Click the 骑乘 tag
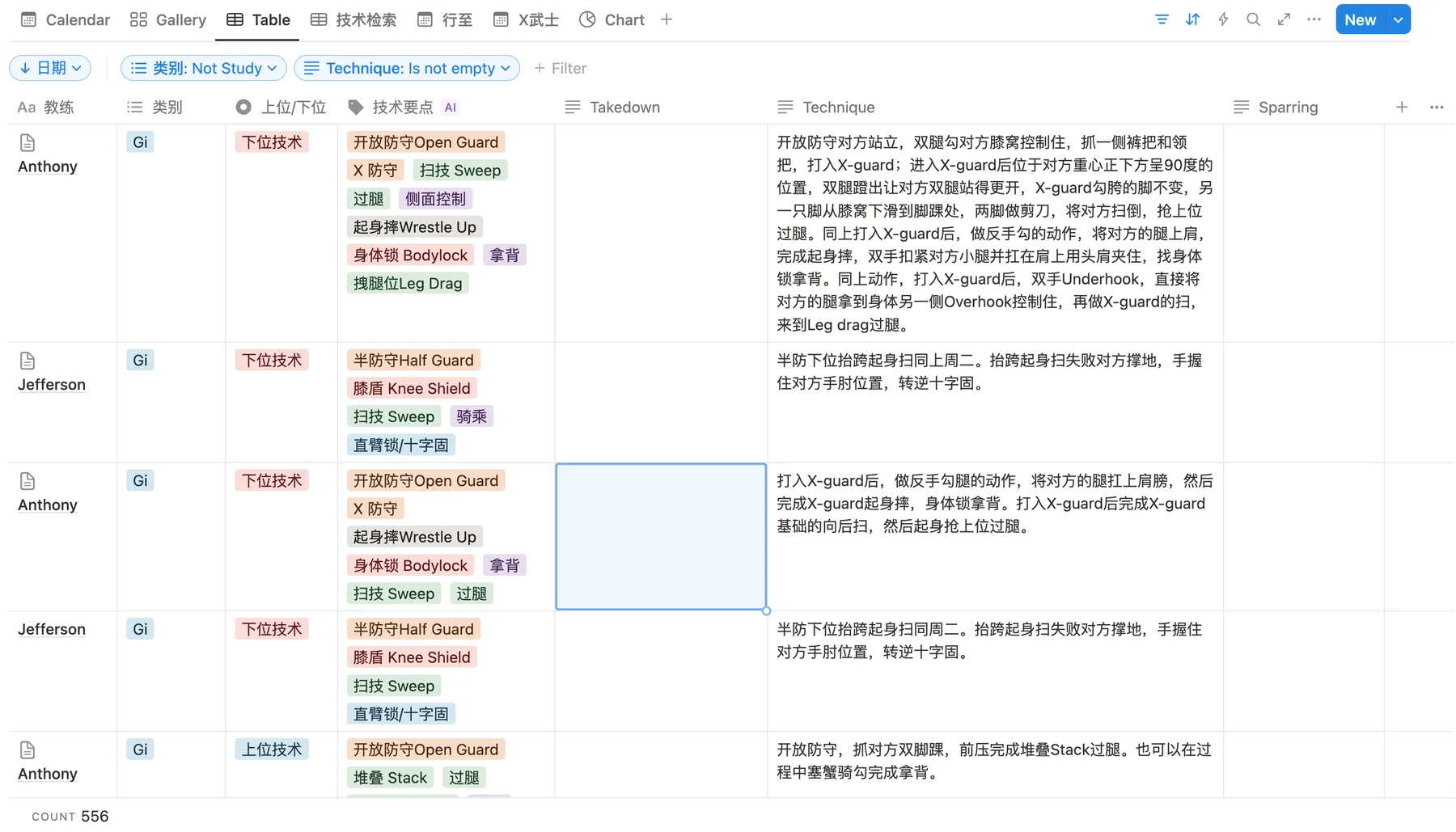 472,416
